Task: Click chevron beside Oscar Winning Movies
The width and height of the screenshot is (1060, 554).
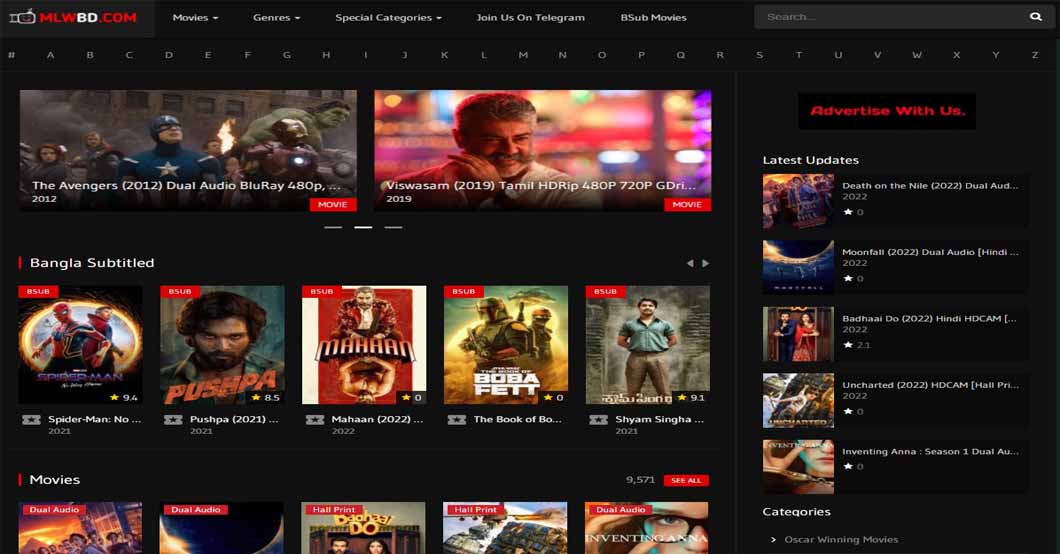Action: pos(773,539)
